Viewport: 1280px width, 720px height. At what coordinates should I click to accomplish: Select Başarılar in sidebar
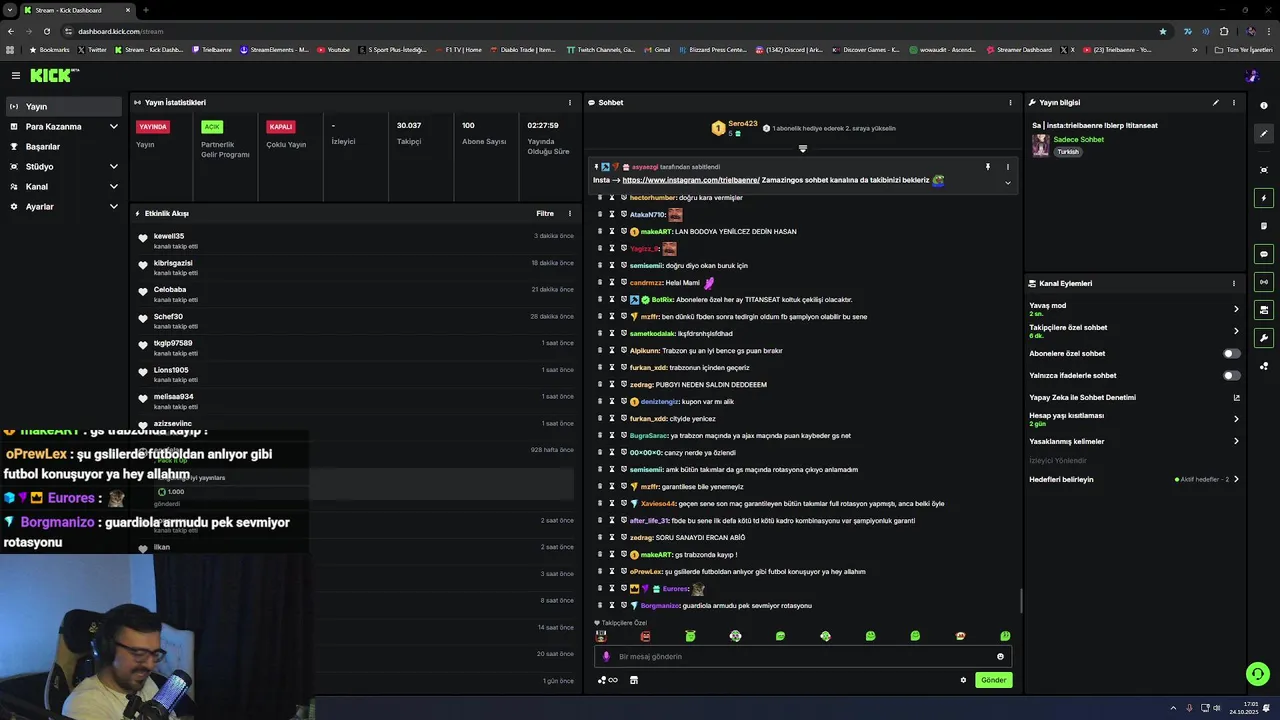click(x=63, y=146)
